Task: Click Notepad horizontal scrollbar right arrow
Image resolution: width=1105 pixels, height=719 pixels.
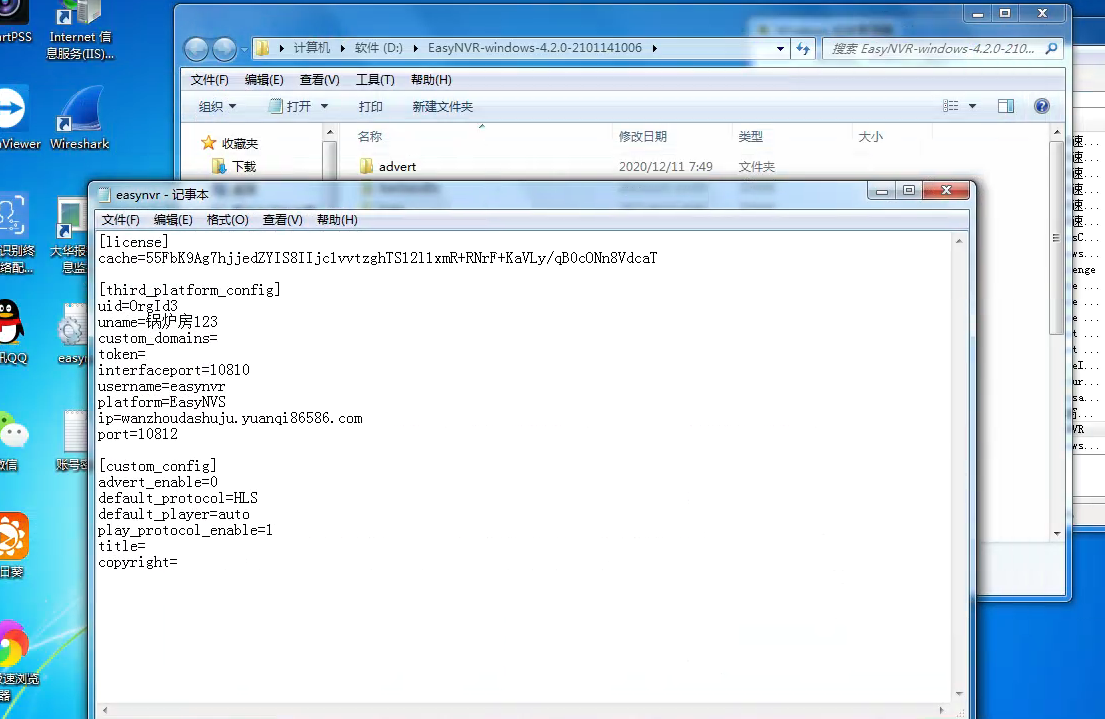Action: 941,711
